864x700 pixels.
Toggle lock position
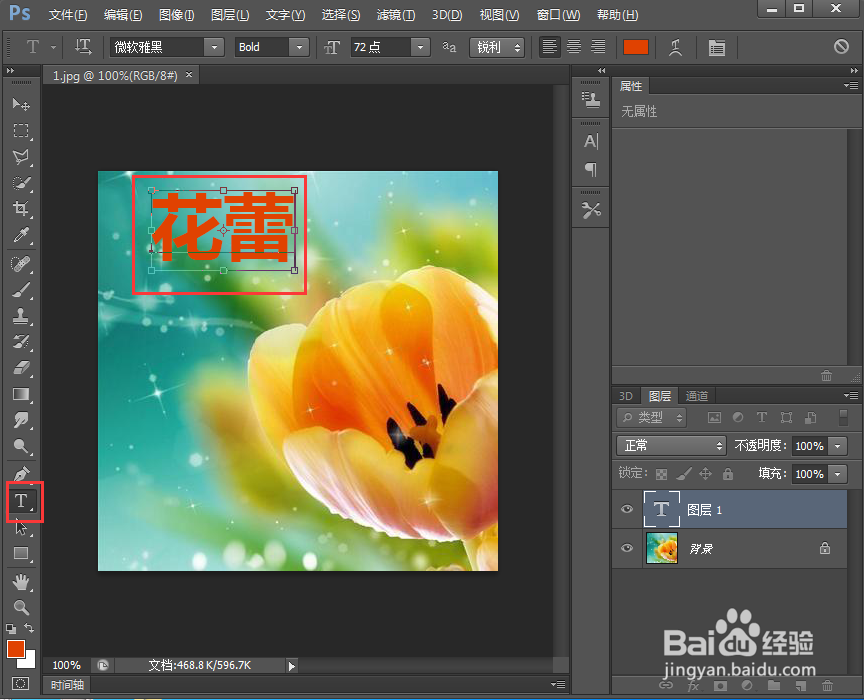click(x=705, y=473)
